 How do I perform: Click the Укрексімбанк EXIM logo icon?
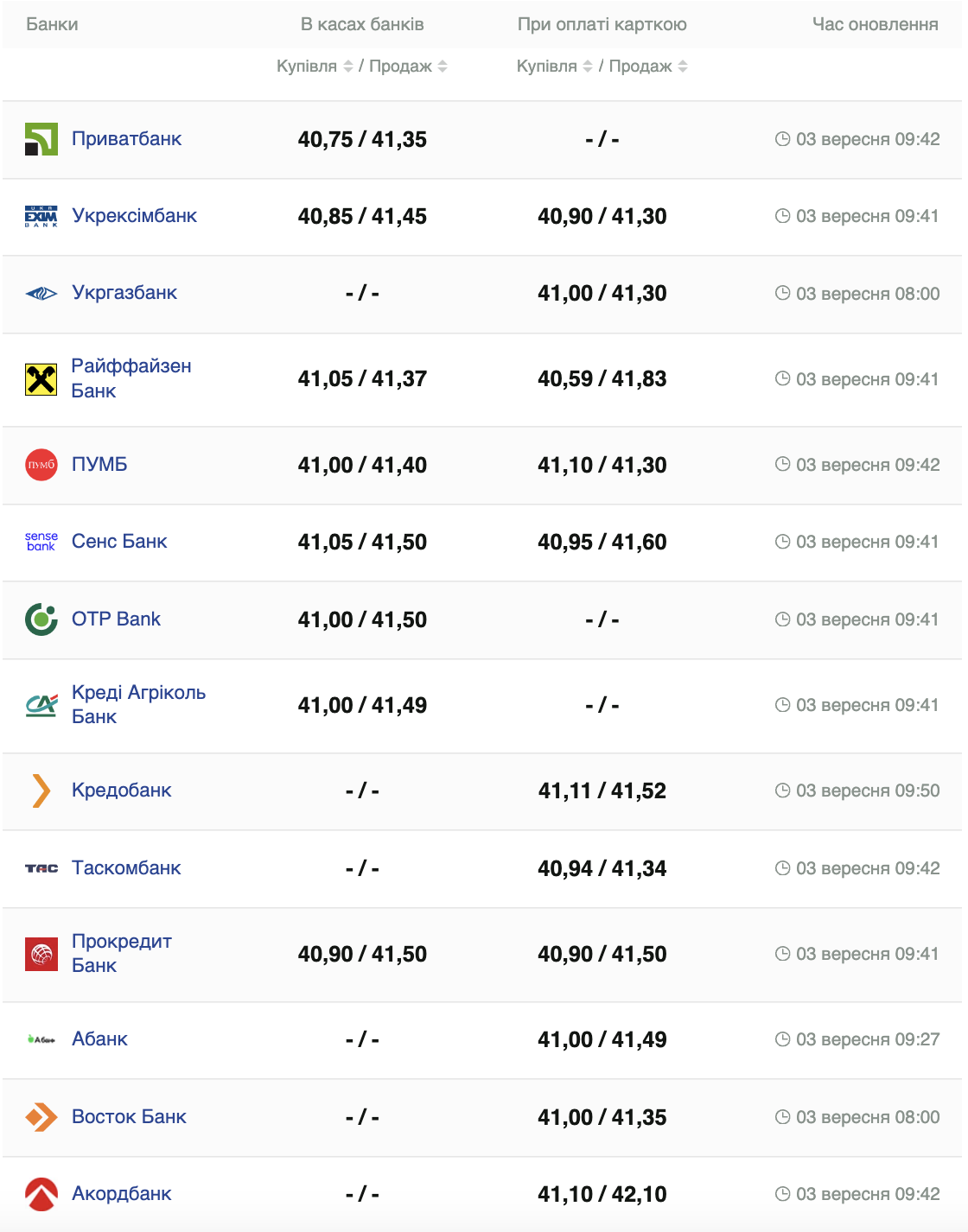(41, 216)
